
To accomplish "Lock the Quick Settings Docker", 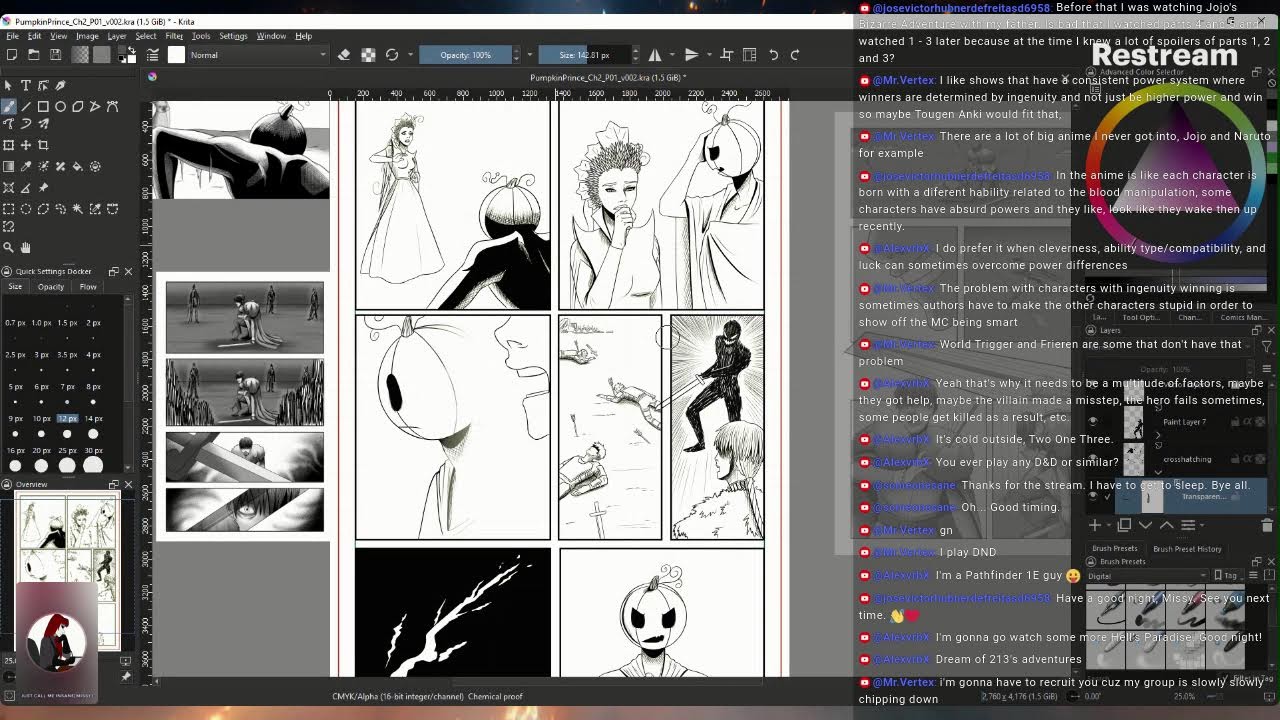I will coord(6,271).
